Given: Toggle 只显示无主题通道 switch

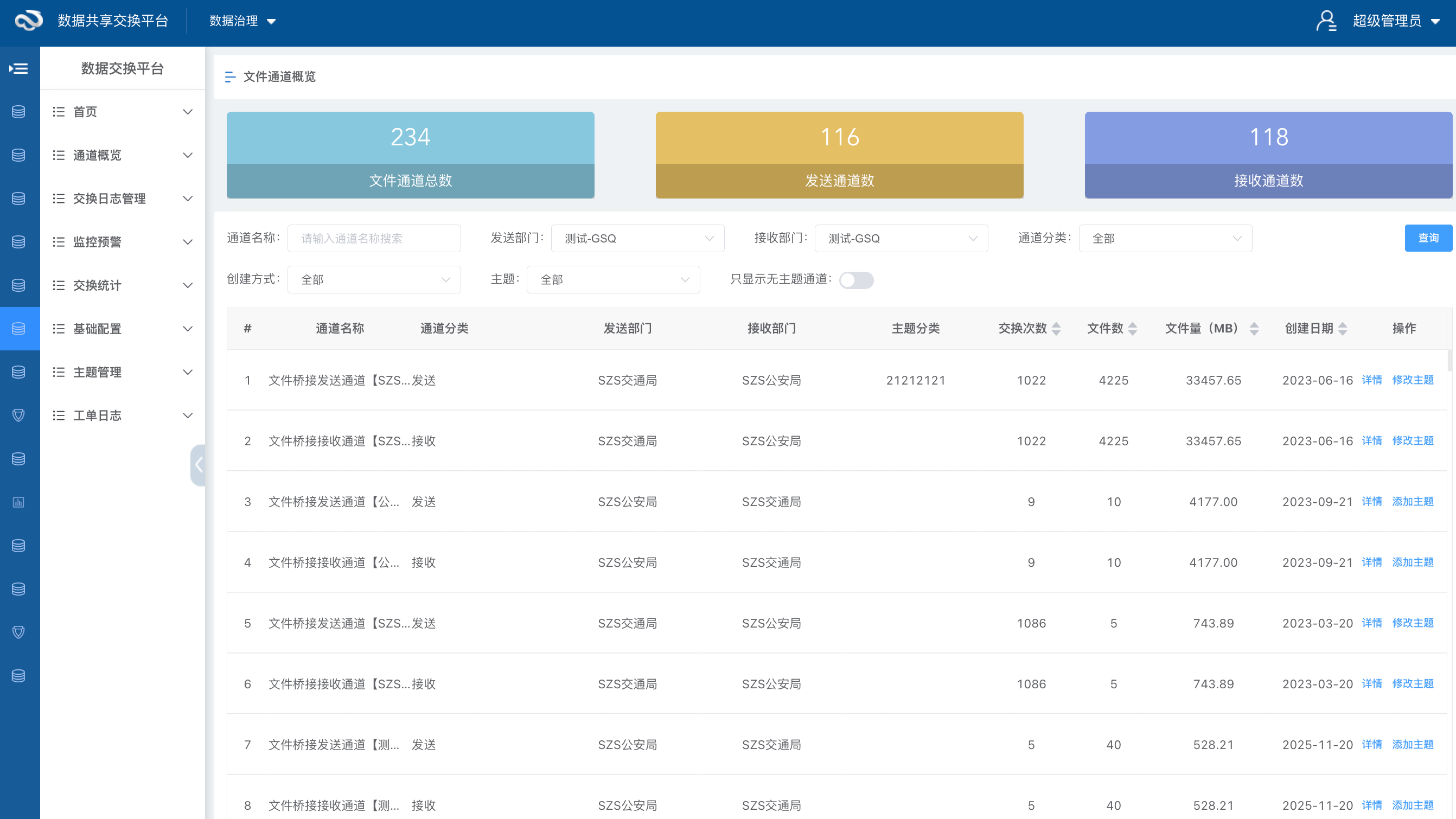Looking at the screenshot, I should [x=855, y=280].
